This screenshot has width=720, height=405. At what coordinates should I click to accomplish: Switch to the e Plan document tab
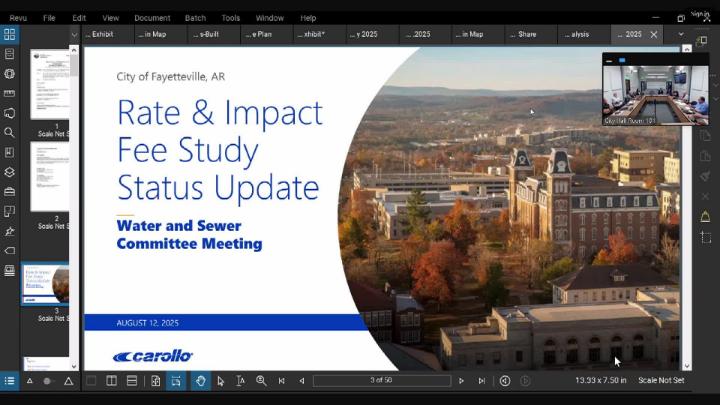266,34
